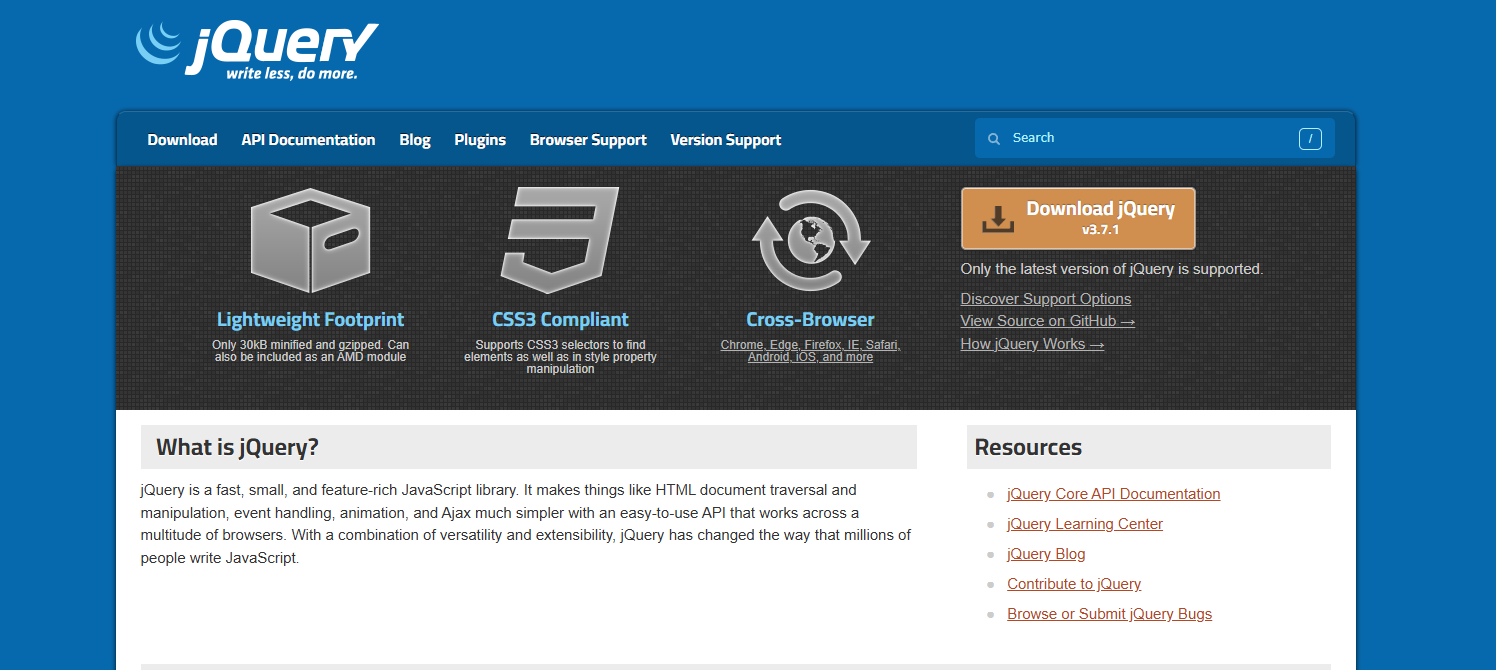Open the How jQuery Works link
The width and height of the screenshot is (1496, 670).
click(x=1033, y=344)
